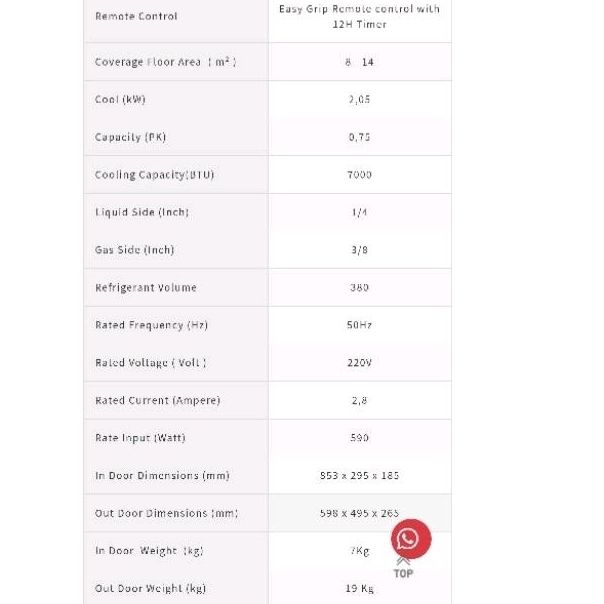The image size is (604, 604).
Task: Click the Coverage Floor Area label
Action: (165, 62)
